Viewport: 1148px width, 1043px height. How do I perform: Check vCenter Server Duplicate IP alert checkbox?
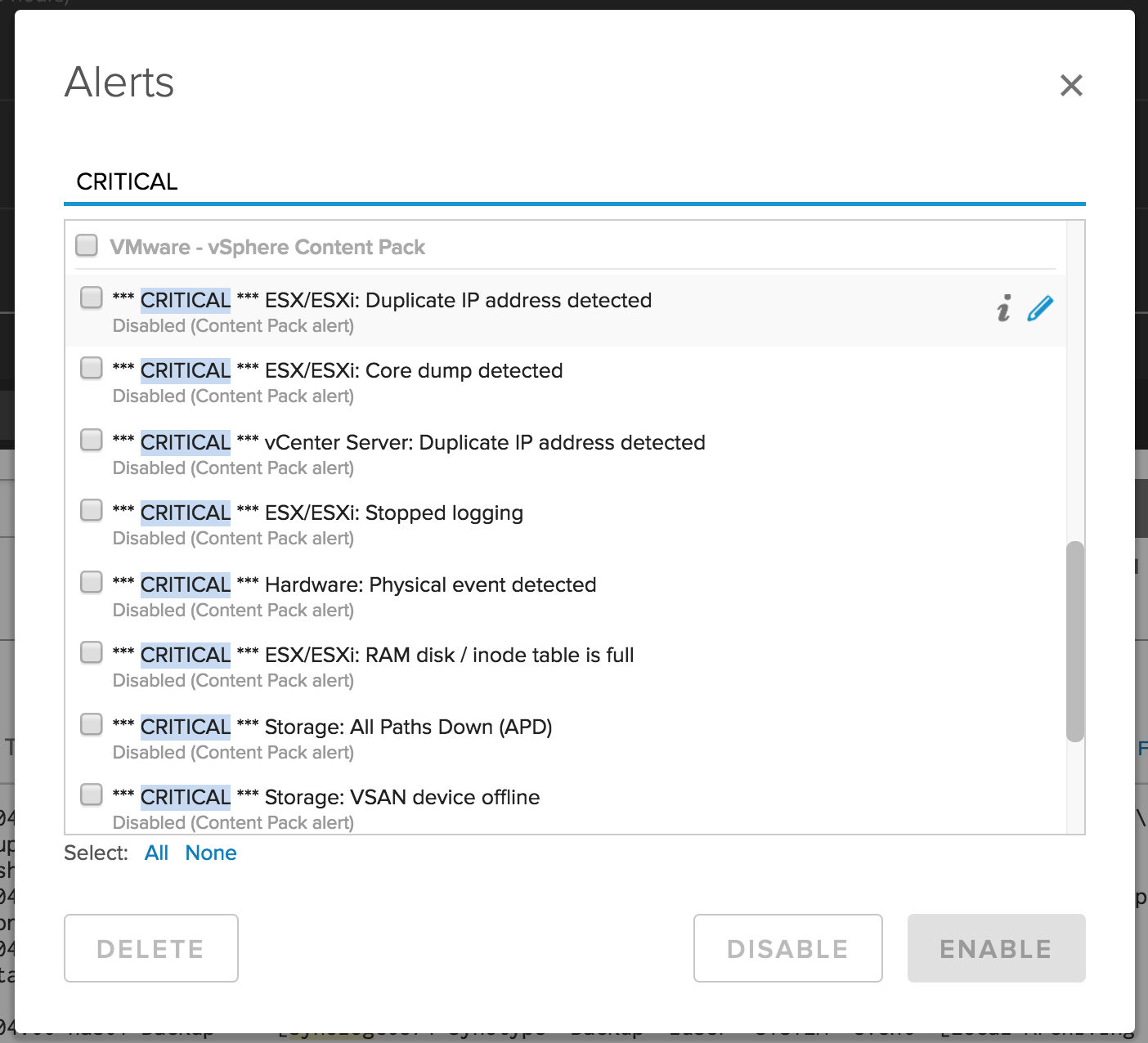92,440
